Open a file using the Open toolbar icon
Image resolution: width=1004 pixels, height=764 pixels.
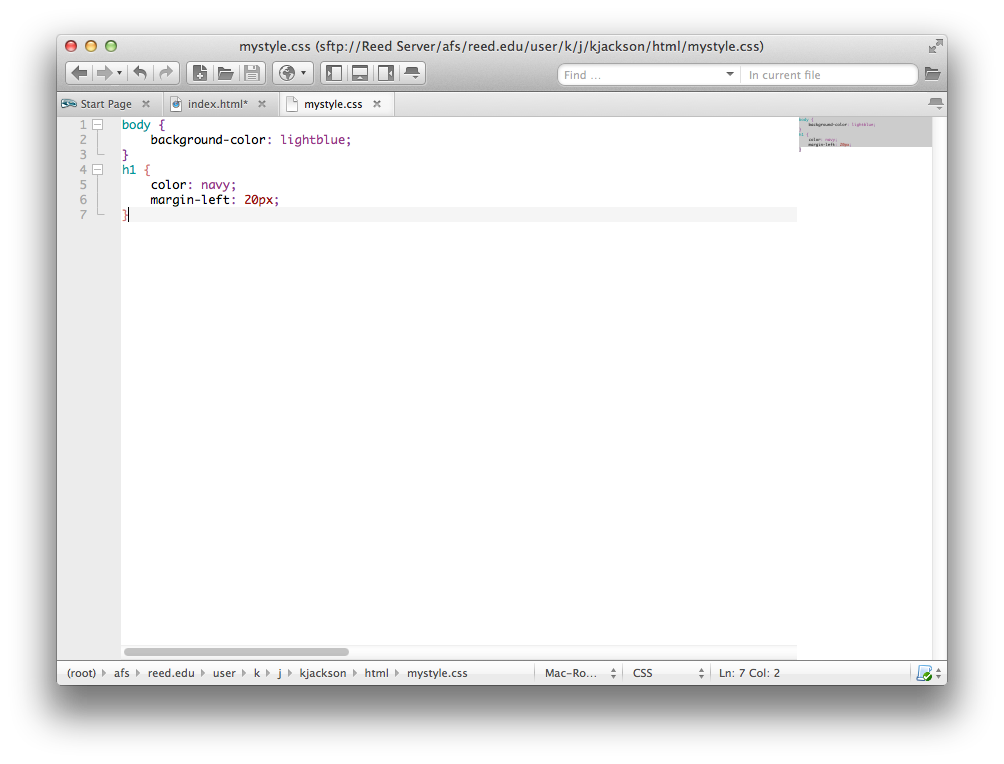(x=226, y=73)
